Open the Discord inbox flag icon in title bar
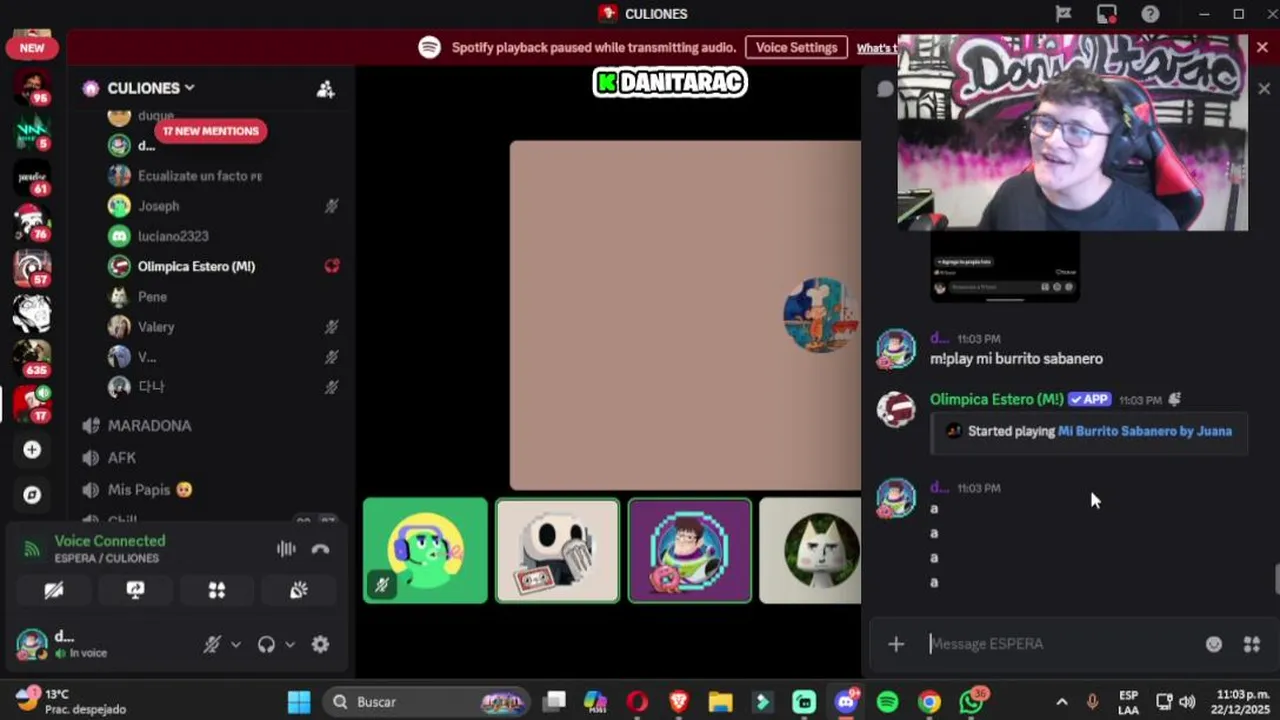The height and width of the screenshot is (720, 1280). pyautogui.click(x=1063, y=14)
